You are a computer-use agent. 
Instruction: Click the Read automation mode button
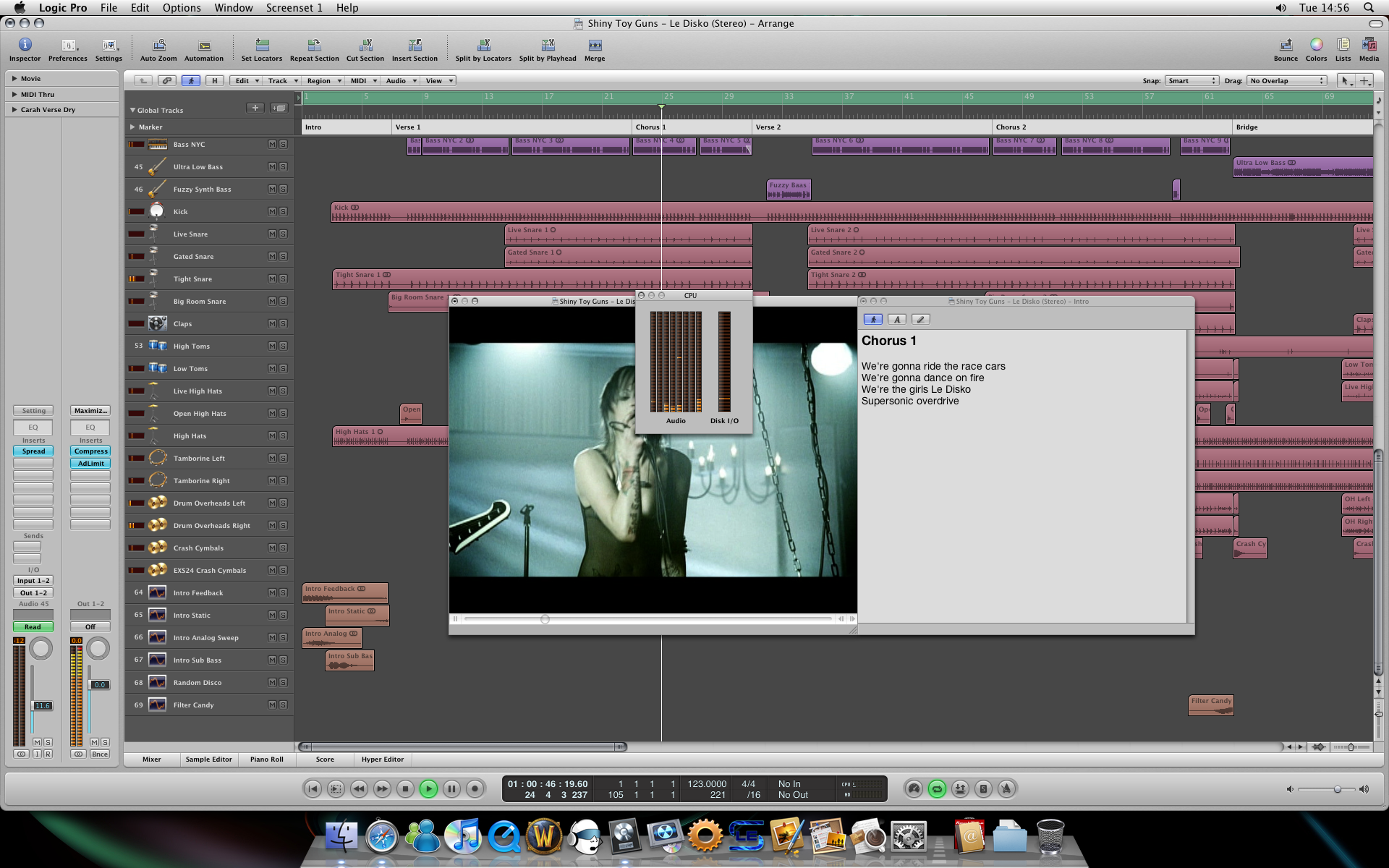[33, 627]
